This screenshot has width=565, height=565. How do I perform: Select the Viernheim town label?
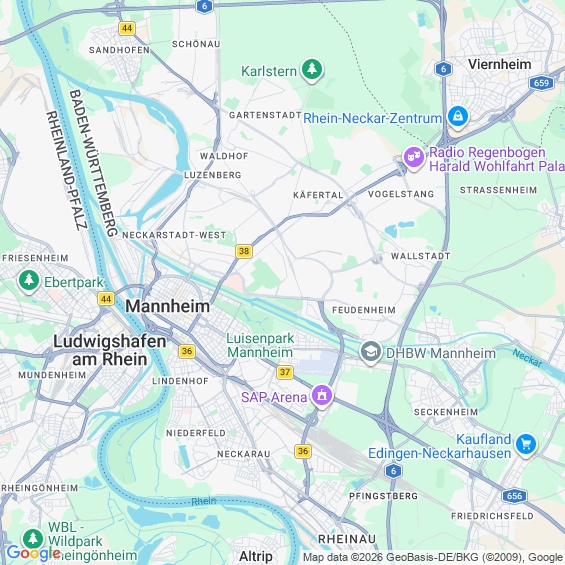coord(499,64)
